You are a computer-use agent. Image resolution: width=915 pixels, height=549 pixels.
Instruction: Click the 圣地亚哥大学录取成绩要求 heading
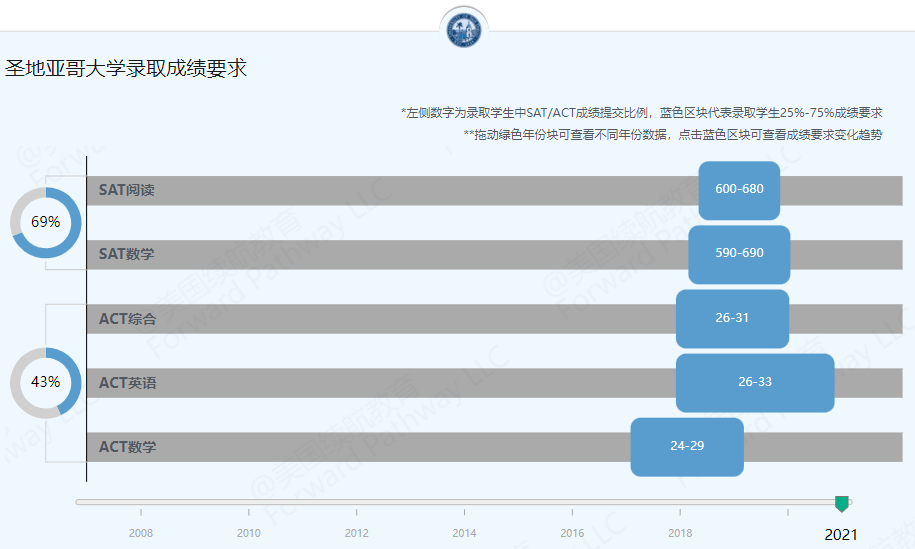pos(126,68)
